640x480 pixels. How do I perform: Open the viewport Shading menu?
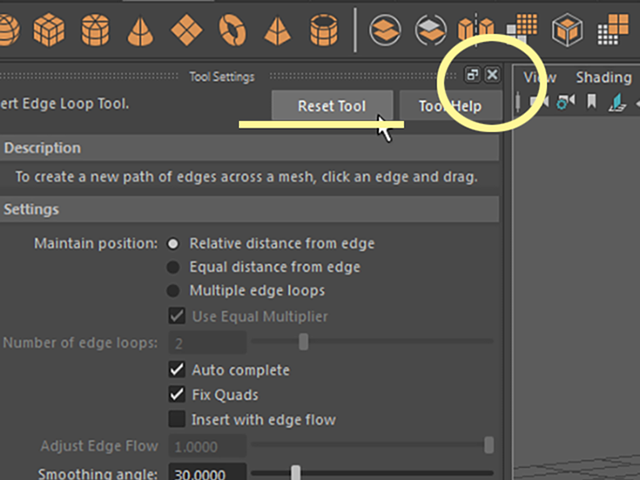(603, 77)
